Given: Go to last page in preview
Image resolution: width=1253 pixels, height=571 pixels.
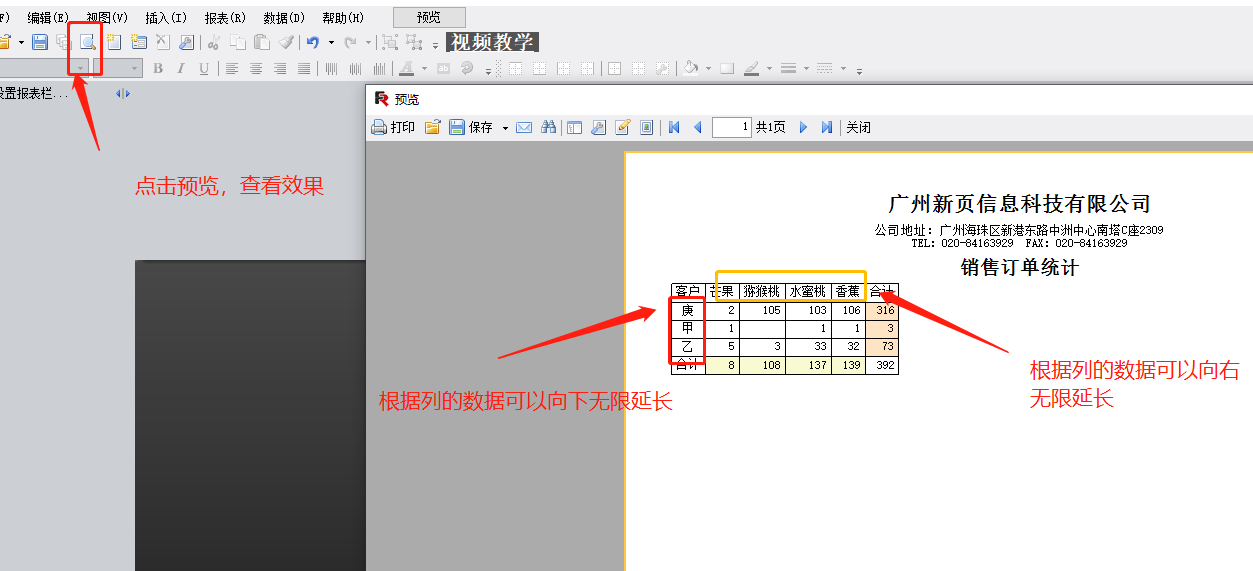Looking at the screenshot, I should pos(826,127).
